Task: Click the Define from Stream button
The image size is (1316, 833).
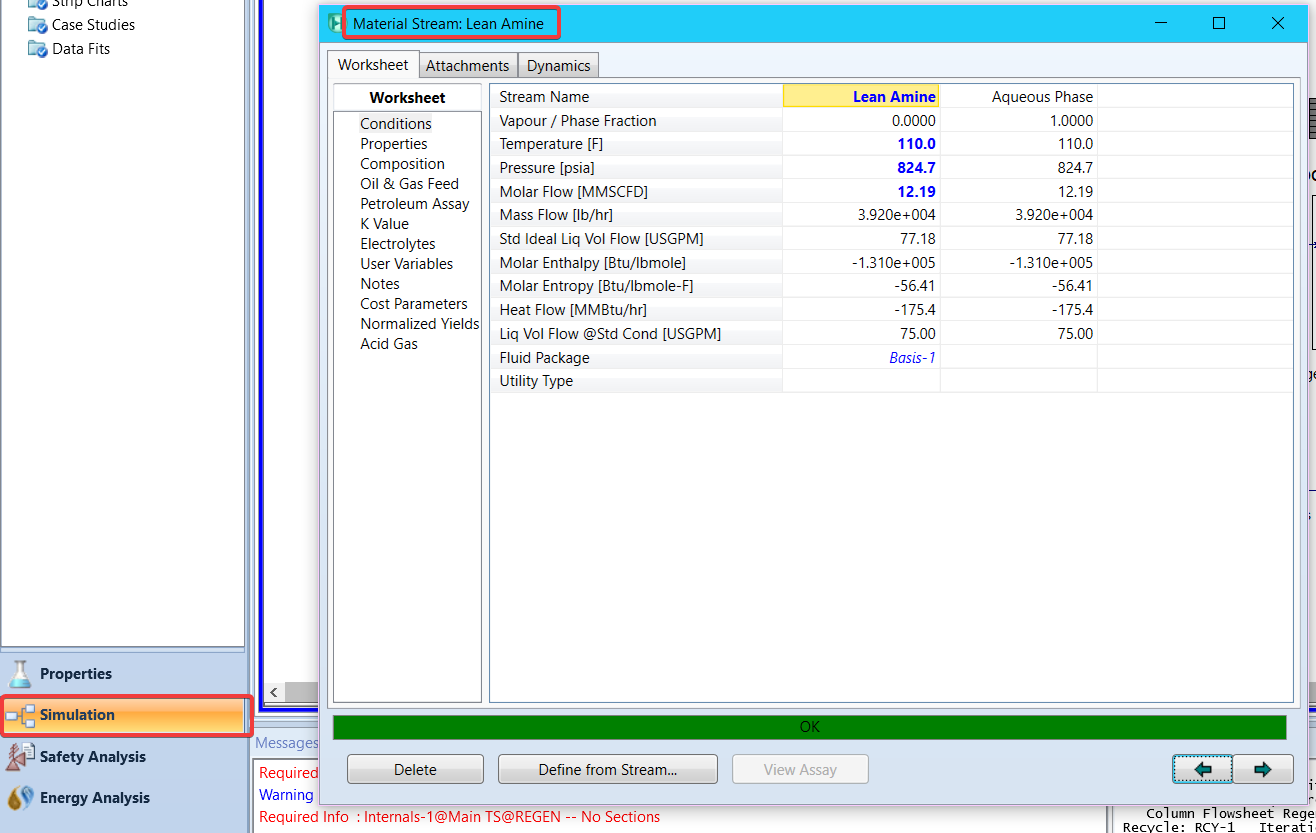Action: coord(607,769)
